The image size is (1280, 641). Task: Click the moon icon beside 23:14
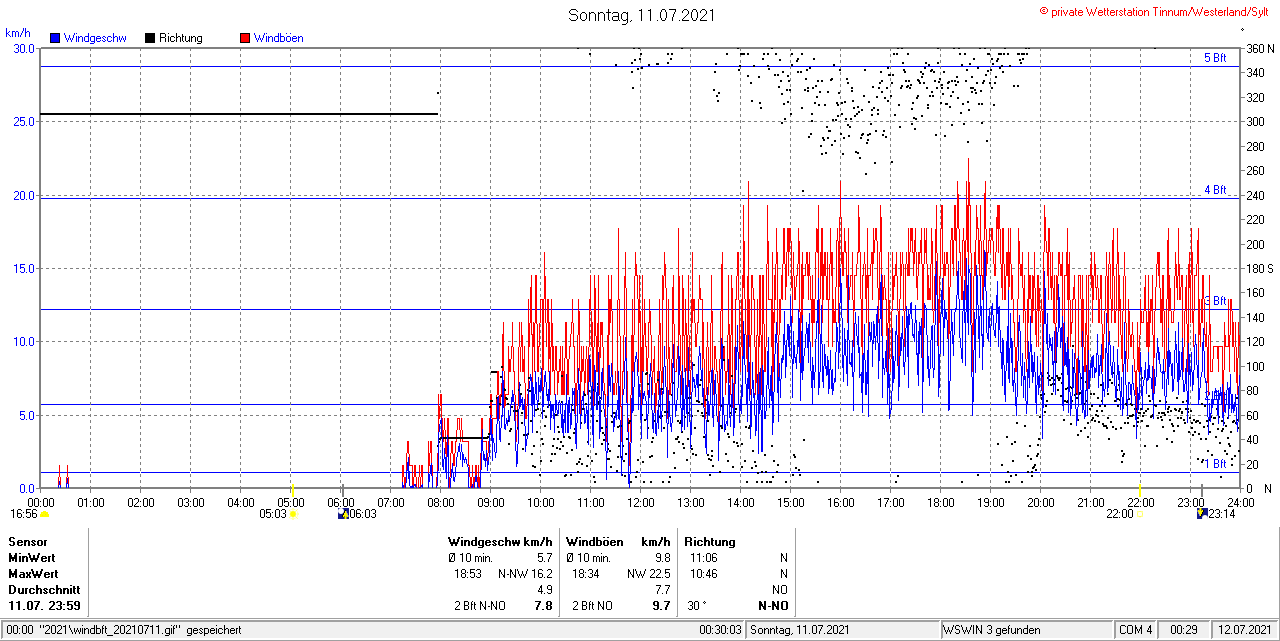click(x=1203, y=514)
